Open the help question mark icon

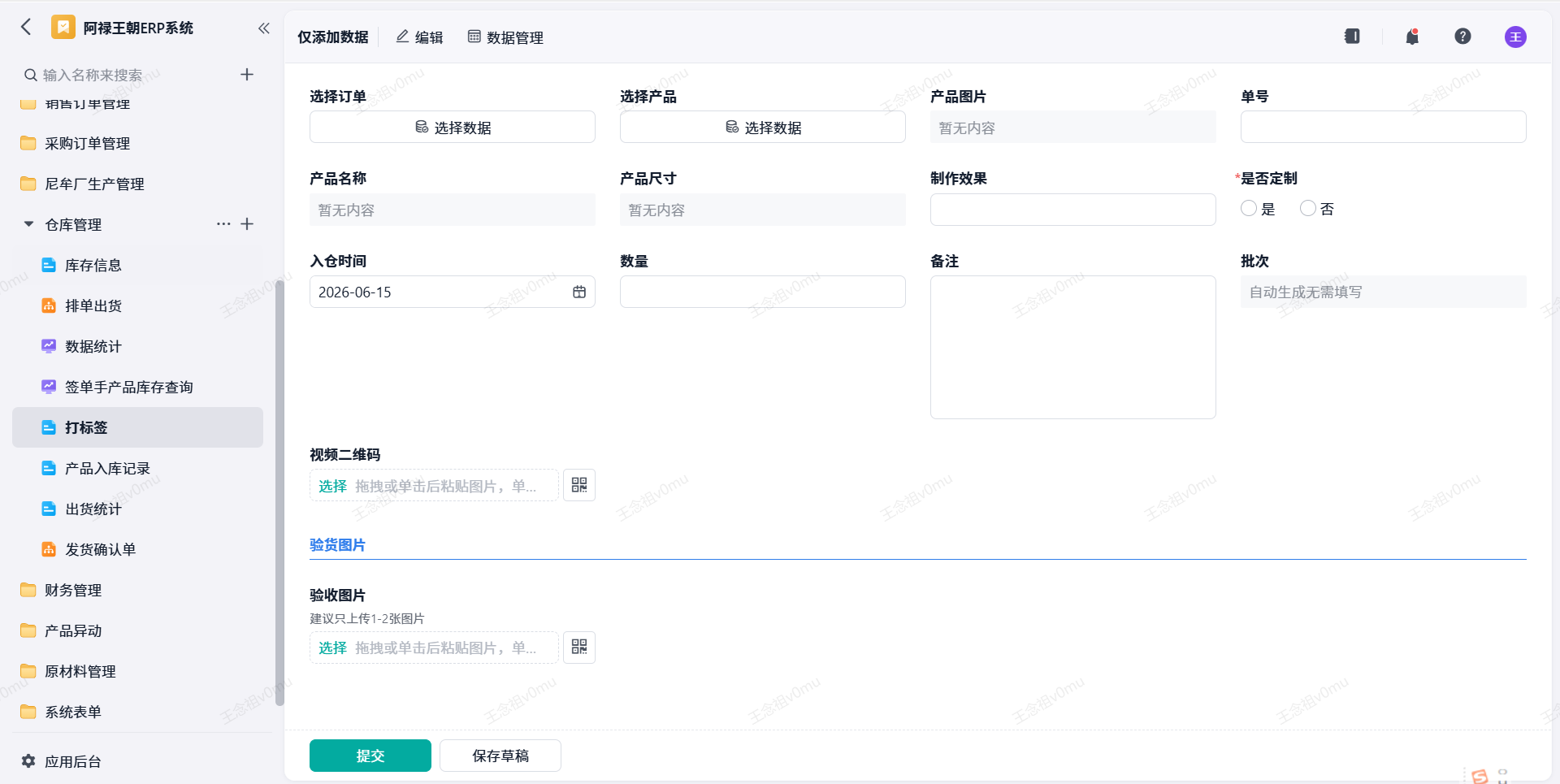(x=1462, y=37)
